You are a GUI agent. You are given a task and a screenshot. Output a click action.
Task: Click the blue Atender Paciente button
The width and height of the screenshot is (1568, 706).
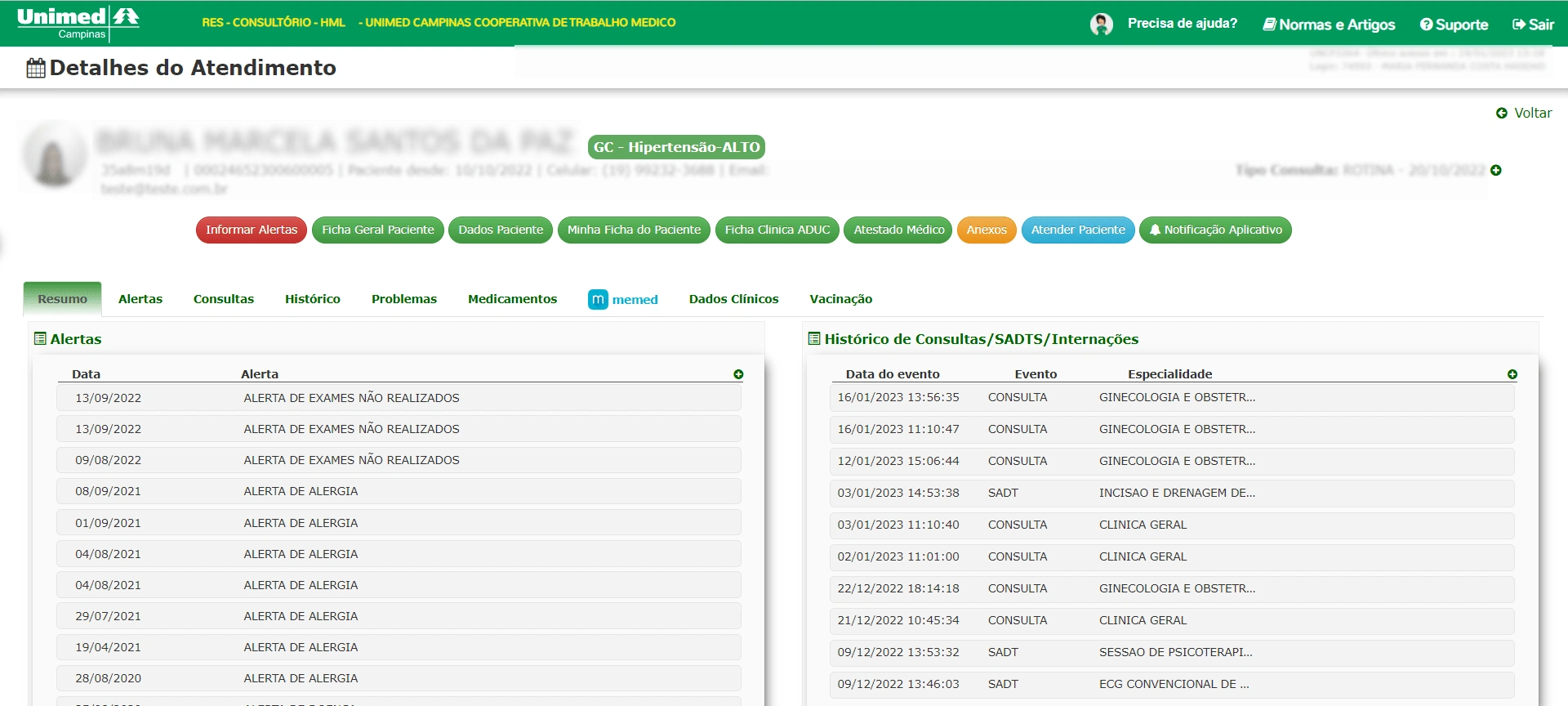pos(1078,230)
